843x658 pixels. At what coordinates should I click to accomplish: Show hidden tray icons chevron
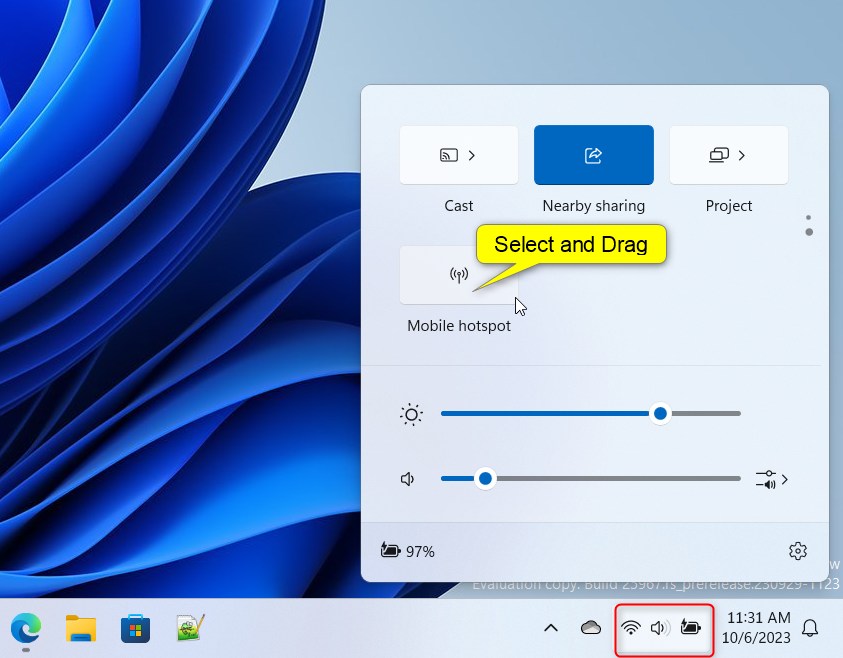click(551, 627)
